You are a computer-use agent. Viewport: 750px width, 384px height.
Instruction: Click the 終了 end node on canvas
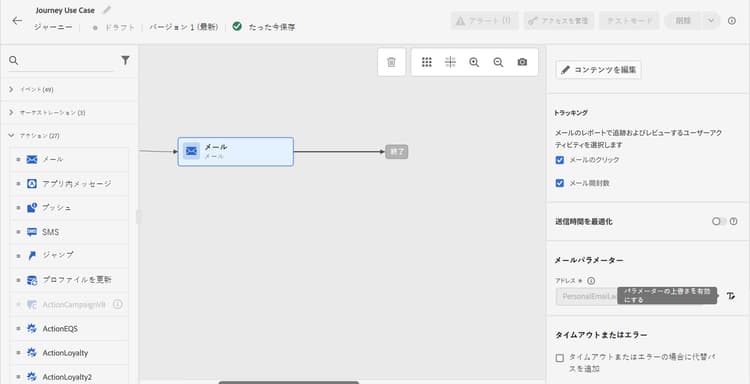(397, 152)
